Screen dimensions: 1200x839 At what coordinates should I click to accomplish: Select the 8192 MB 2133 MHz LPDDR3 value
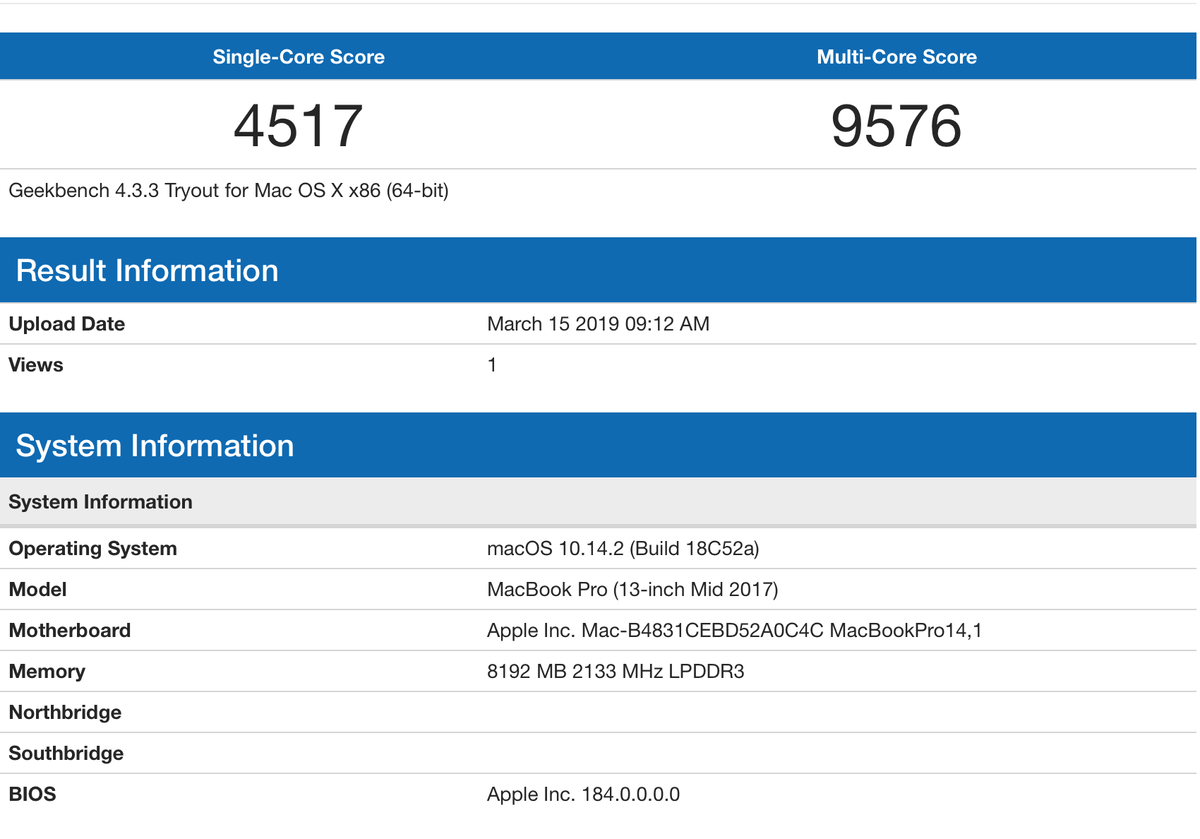(616, 671)
